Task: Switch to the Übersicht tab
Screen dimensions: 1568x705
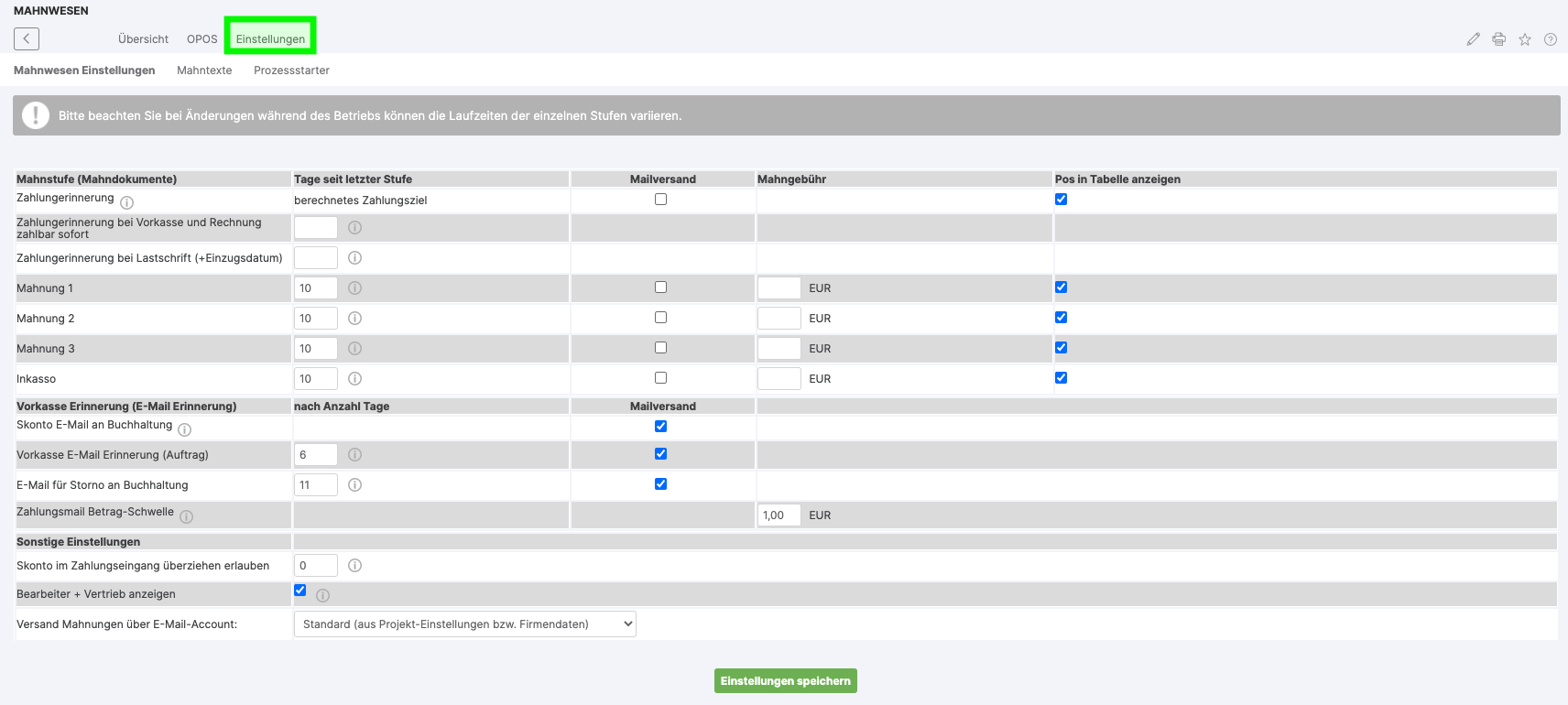Action: point(143,39)
